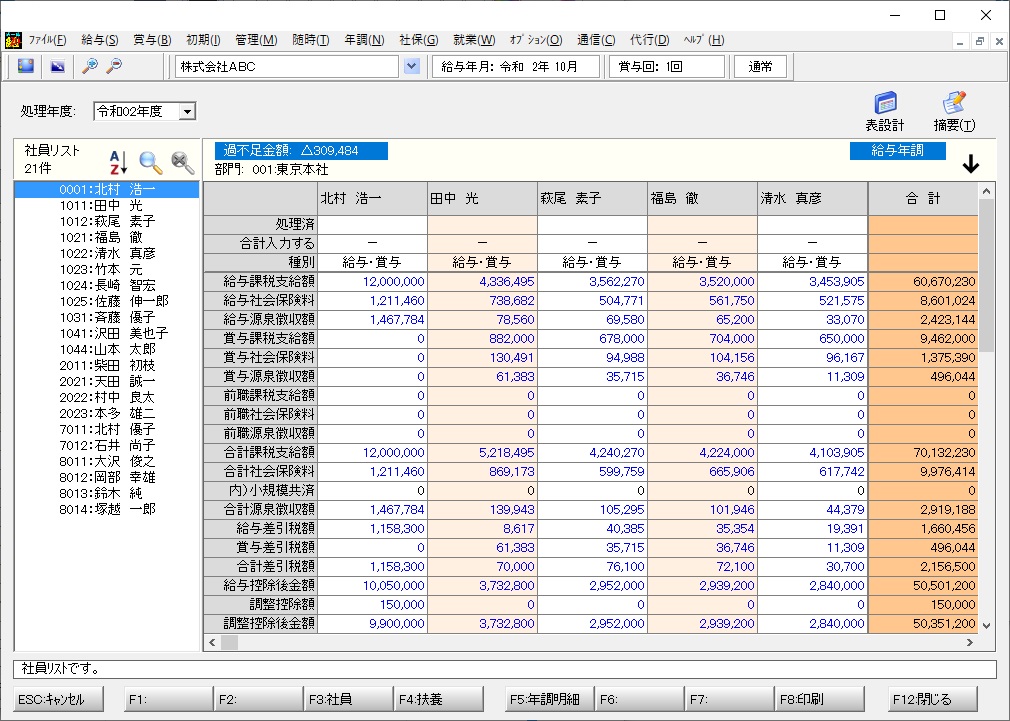The height and width of the screenshot is (721, 1010).
Task: Click the F5:年調明細 button
Action: tap(549, 699)
